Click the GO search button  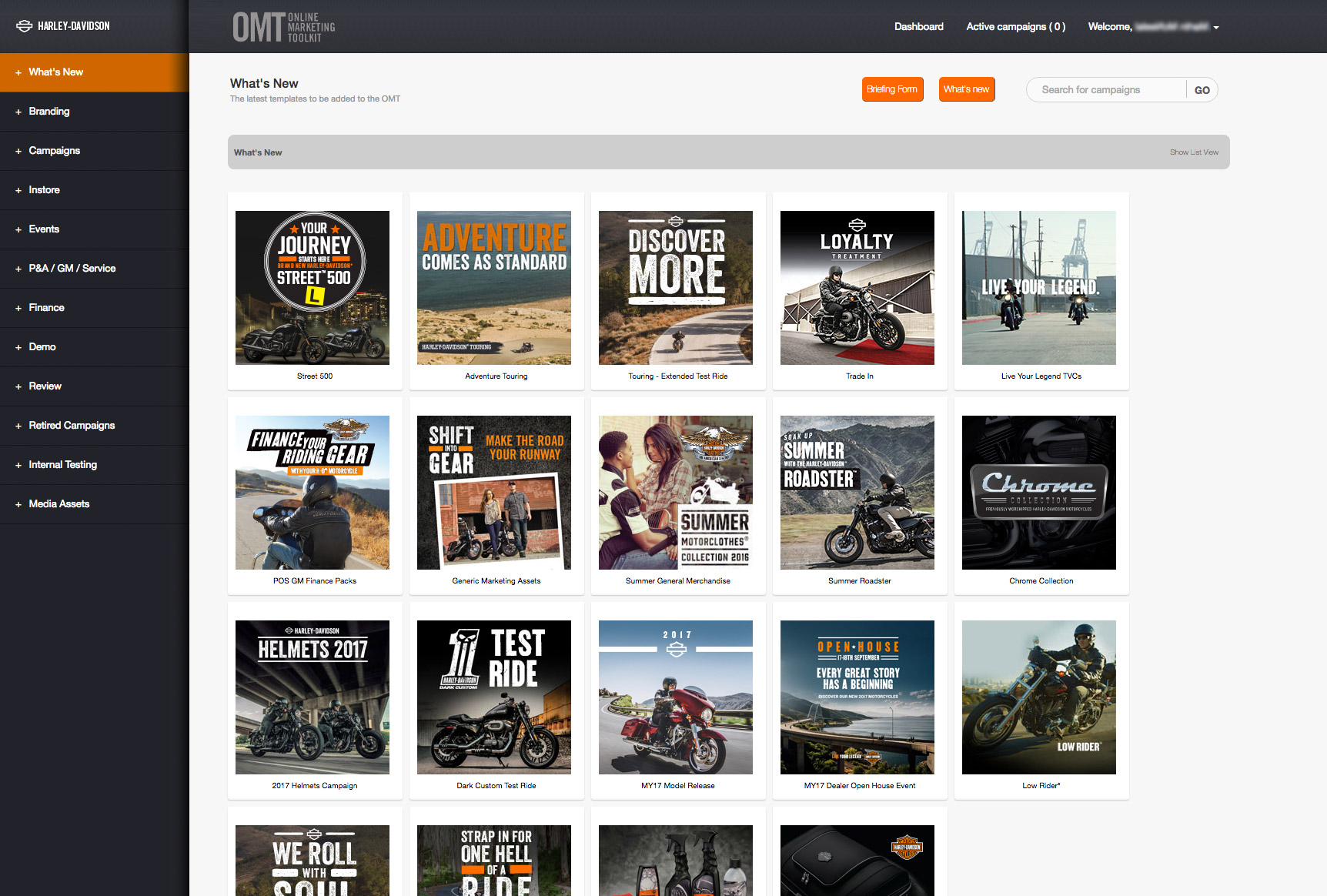[1202, 90]
